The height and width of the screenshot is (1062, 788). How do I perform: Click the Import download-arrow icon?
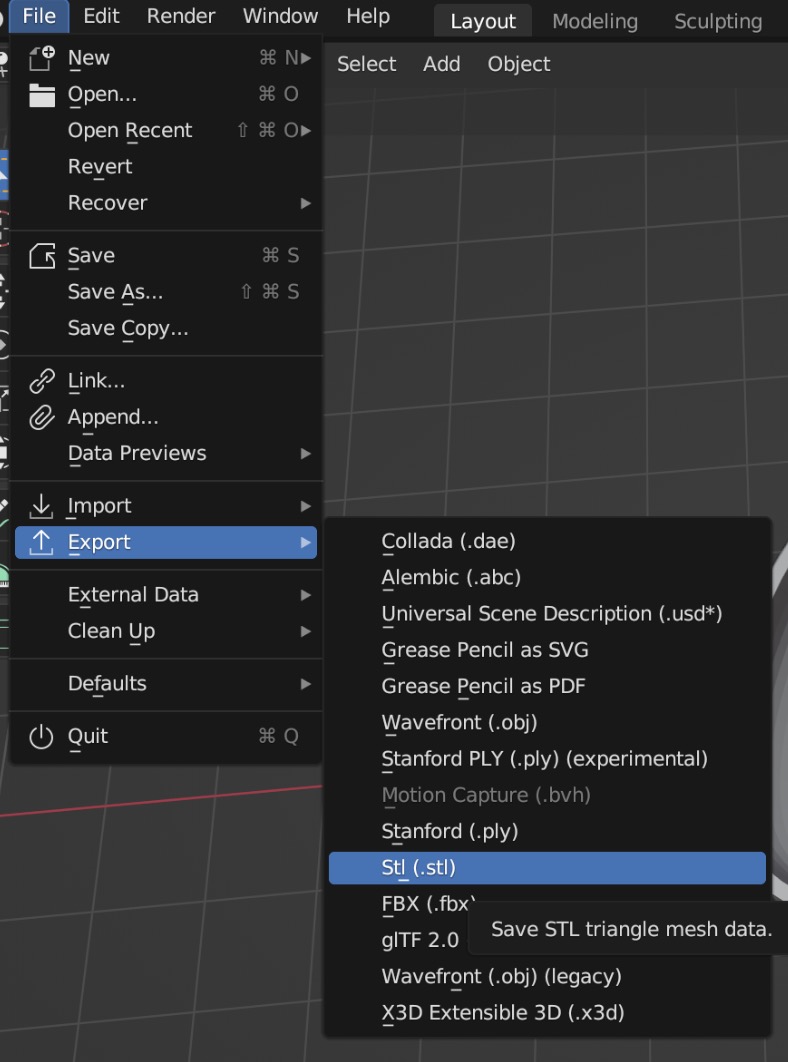[41, 506]
